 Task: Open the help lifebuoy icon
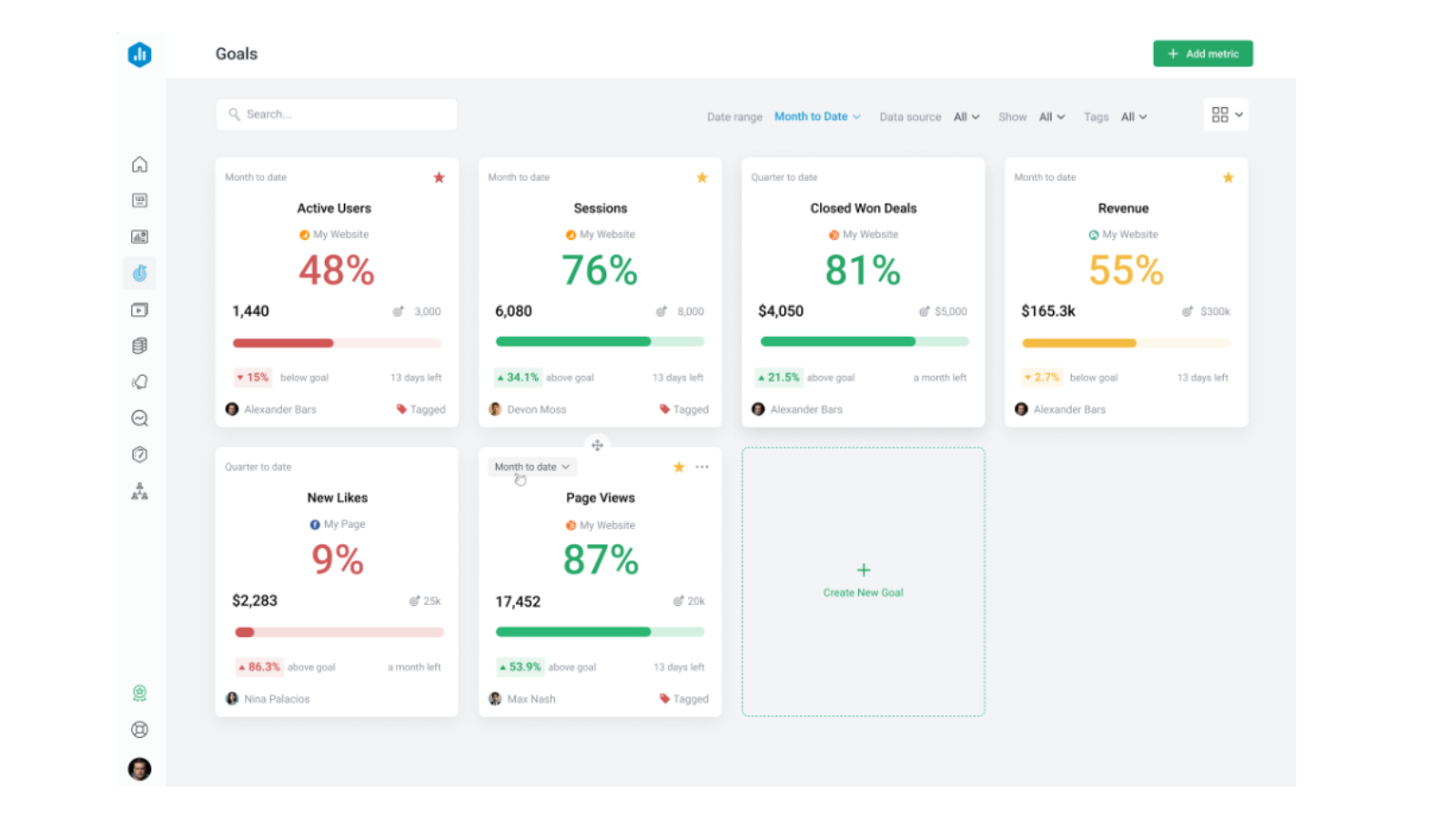[139, 730]
